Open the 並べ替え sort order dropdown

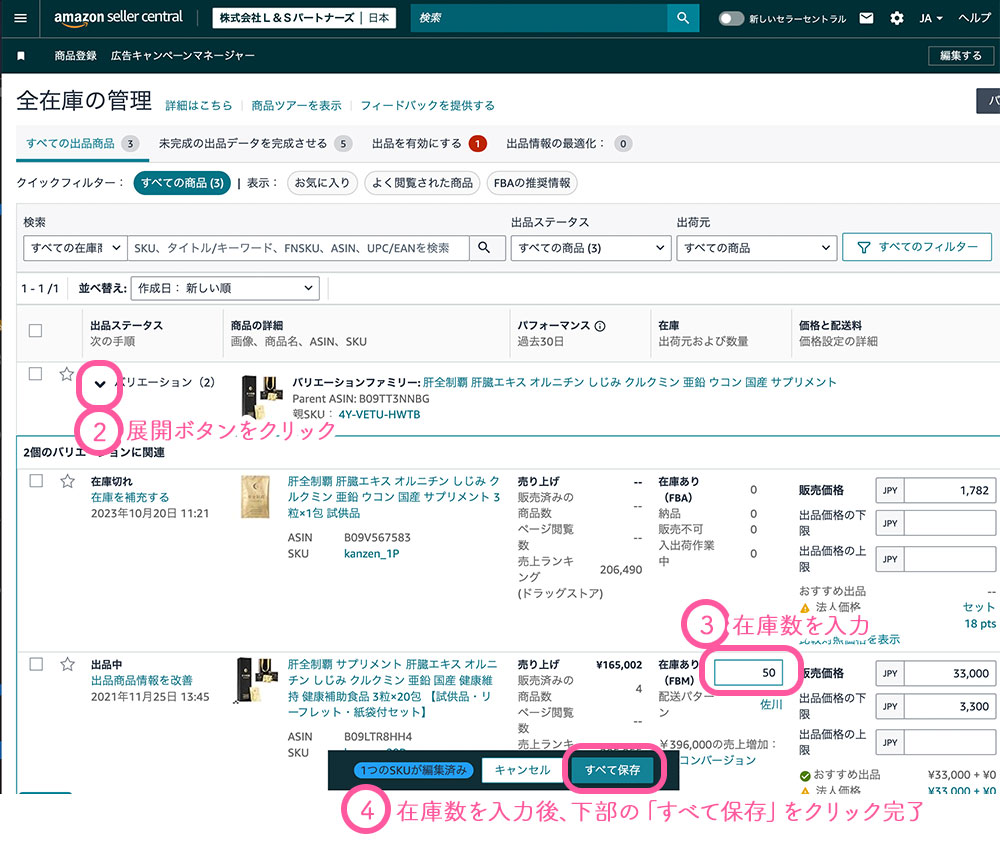[x=225, y=288]
